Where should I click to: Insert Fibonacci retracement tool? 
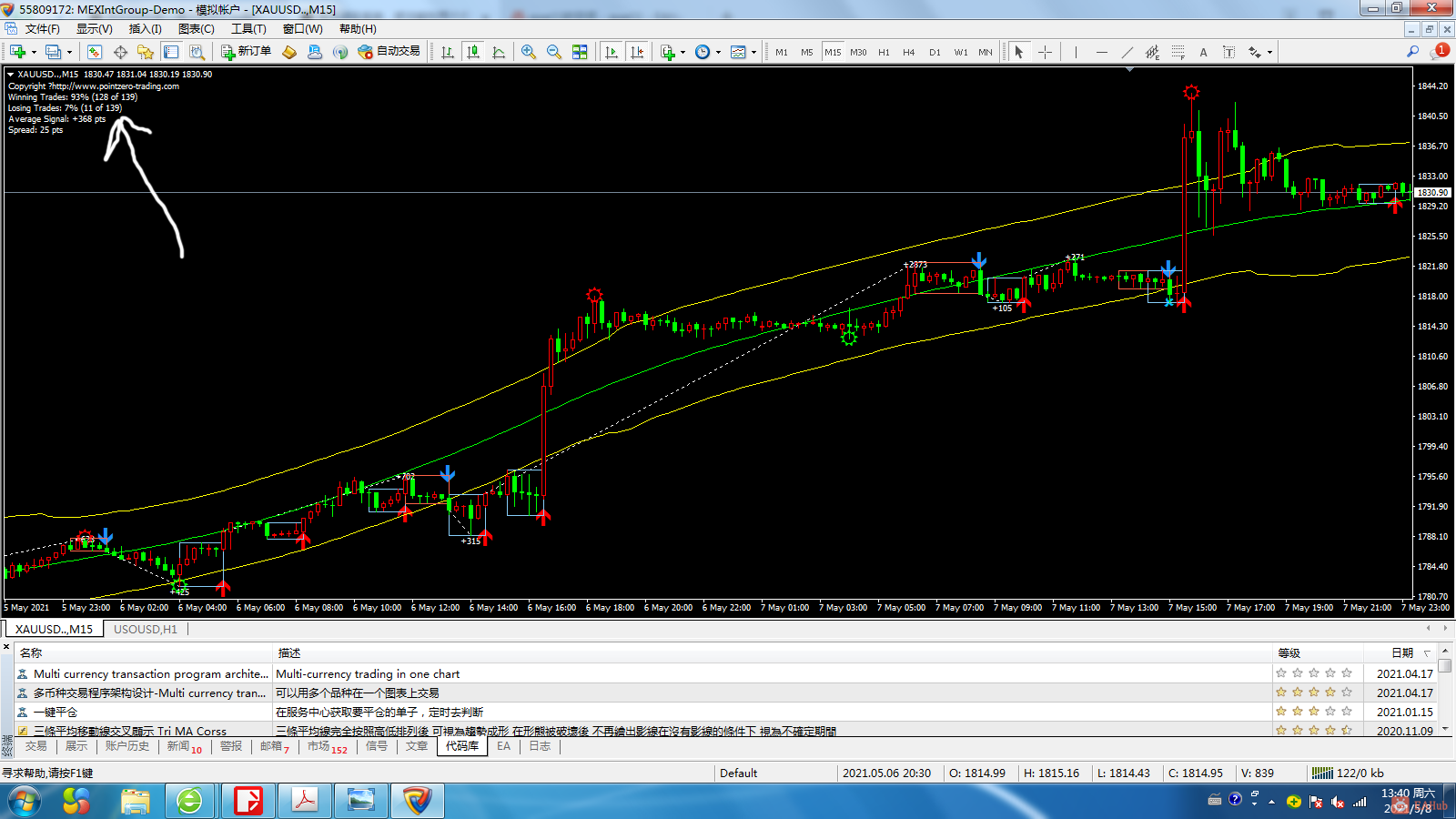[1178, 52]
